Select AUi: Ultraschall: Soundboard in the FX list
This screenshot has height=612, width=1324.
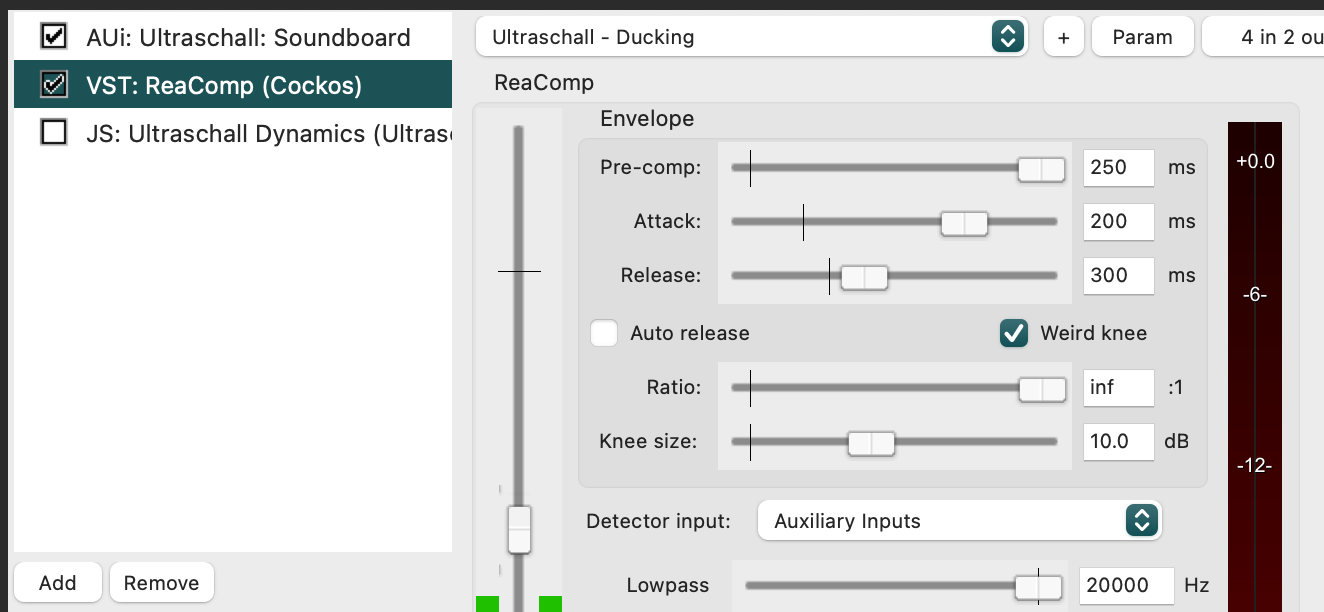point(248,37)
